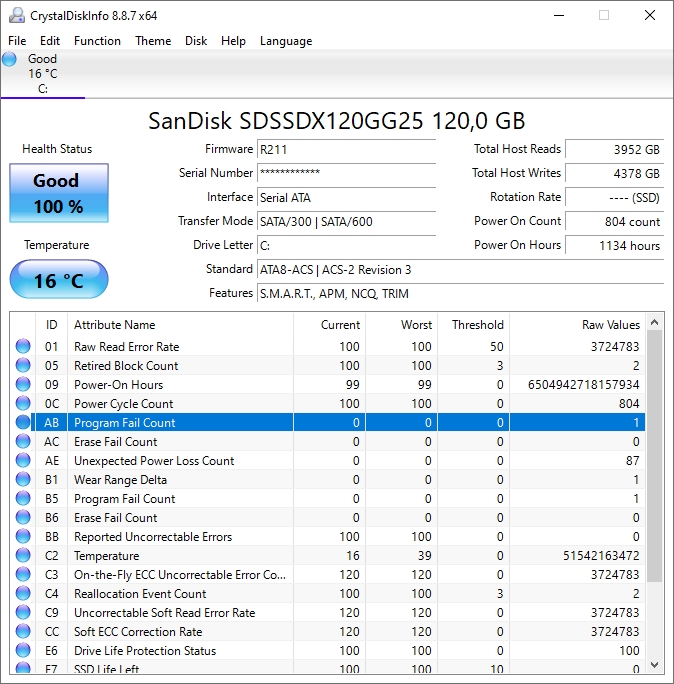Image resolution: width=674 pixels, height=684 pixels.
Task: Select the Retired Block Count row
Action: 327,365
